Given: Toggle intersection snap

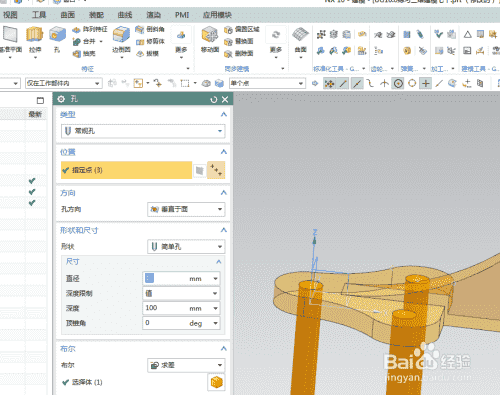Looking at the screenshot, I should click(384, 83).
